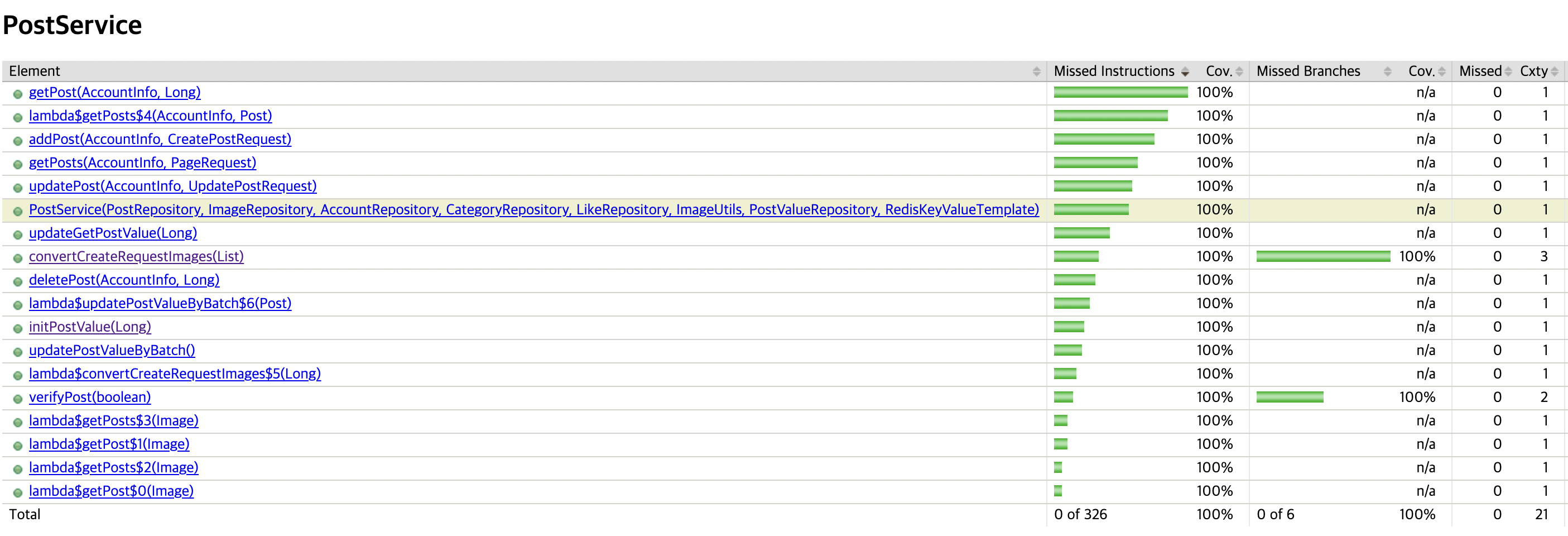Screen dimensions: 1568x536
Task: Click branch coverage bar for verifyPost(boolean)
Action: pos(1290,397)
